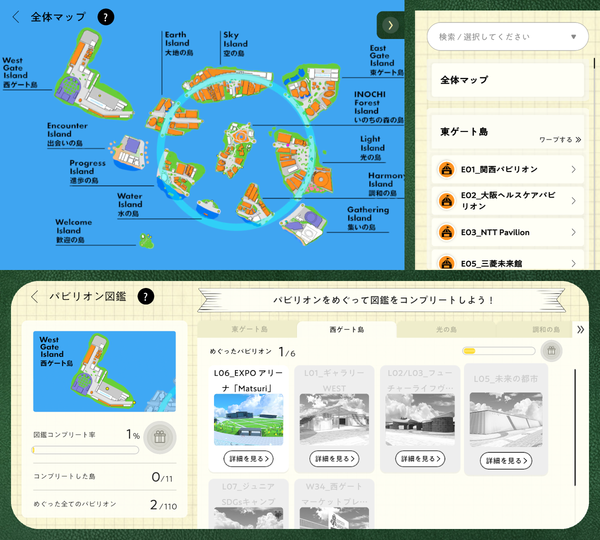The image size is (600, 540).
Task: Switch to the 光の島 tab
Action: pos(446,329)
